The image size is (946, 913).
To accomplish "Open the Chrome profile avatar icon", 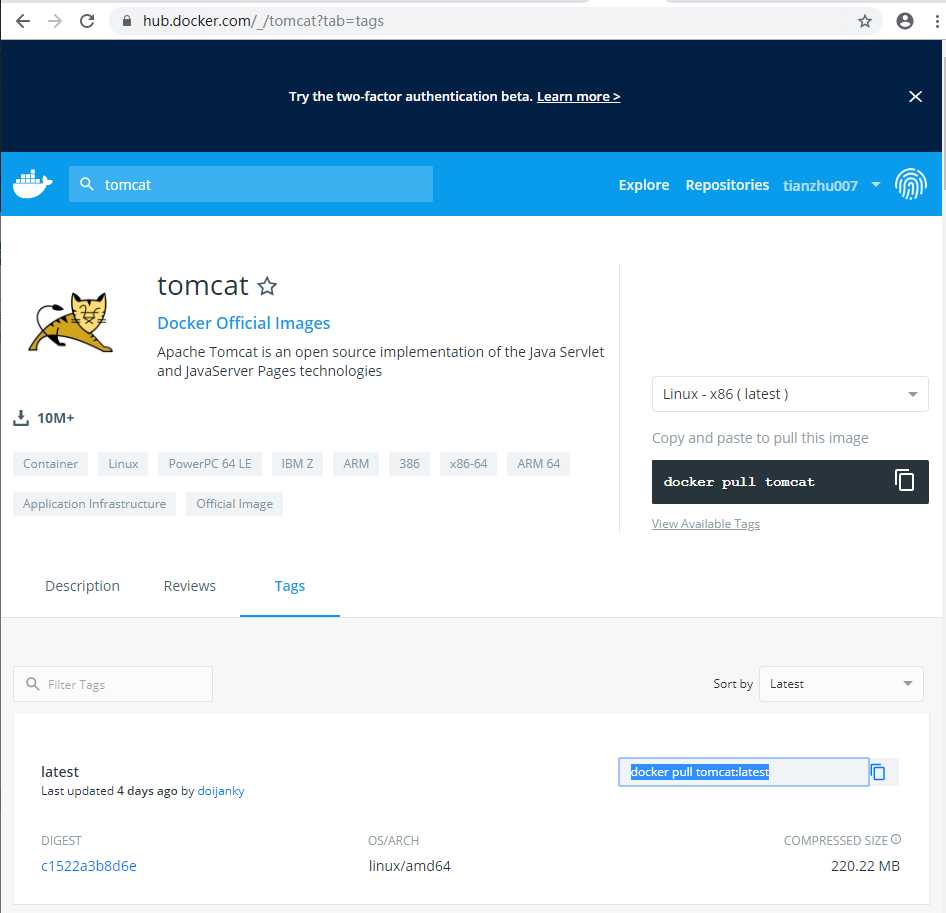I will pyautogui.click(x=904, y=21).
